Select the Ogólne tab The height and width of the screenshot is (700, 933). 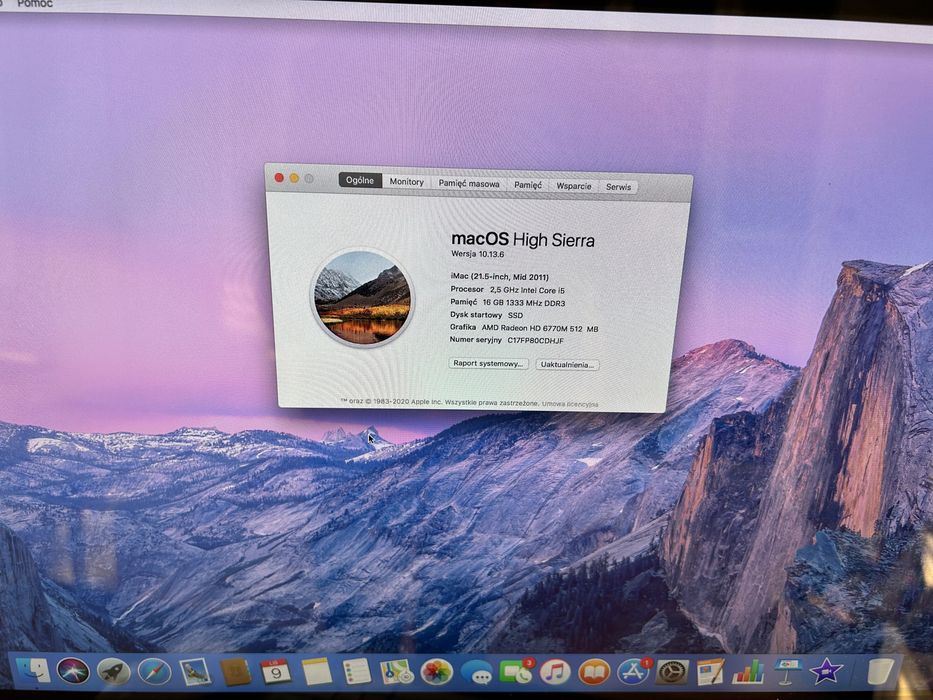(x=360, y=180)
